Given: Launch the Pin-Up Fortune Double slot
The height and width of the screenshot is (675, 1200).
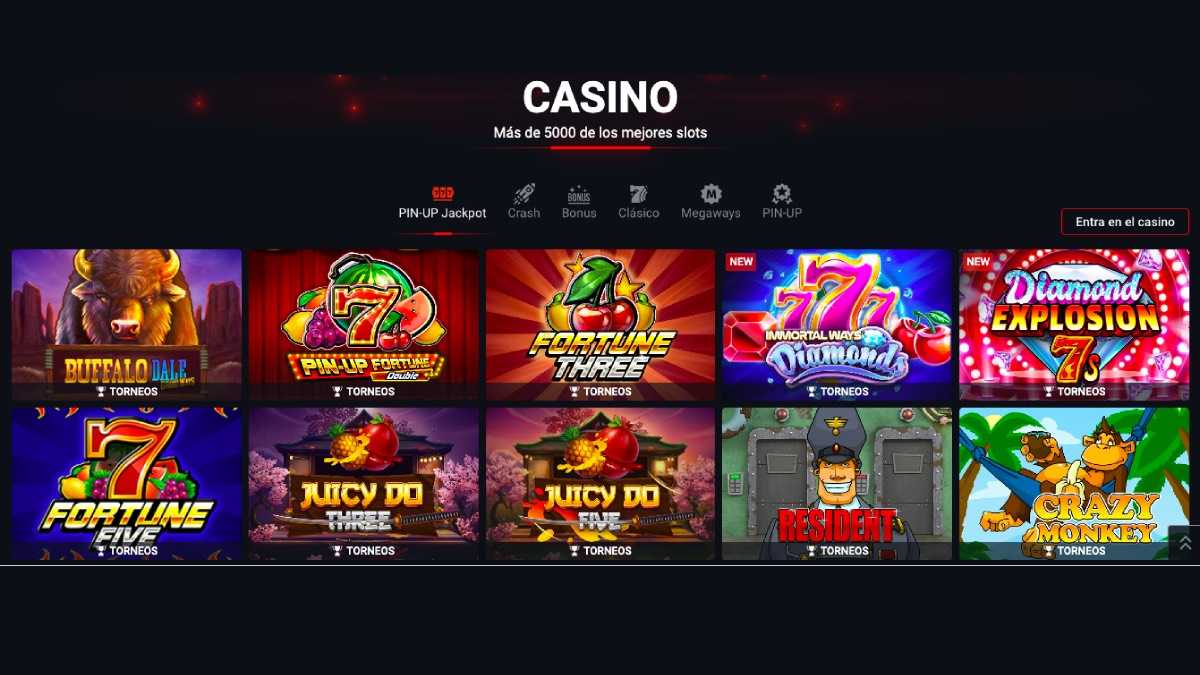Looking at the screenshot, I should click(x=364, y=325).
